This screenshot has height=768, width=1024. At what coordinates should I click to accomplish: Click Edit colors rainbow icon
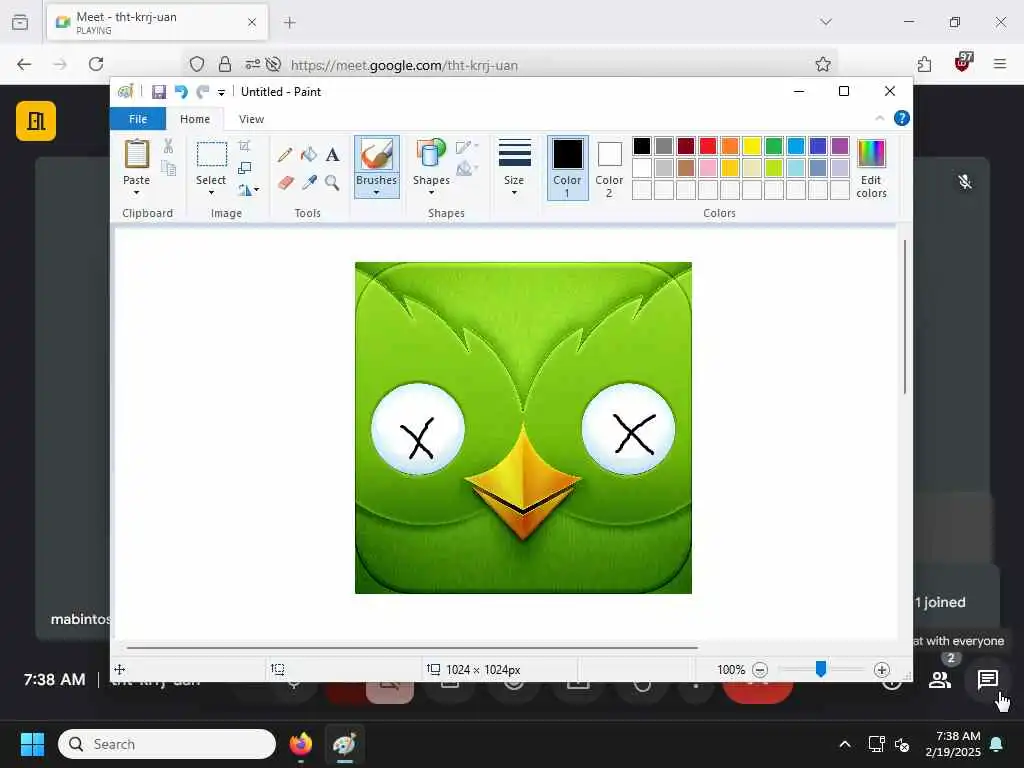[x=871, y=154]
